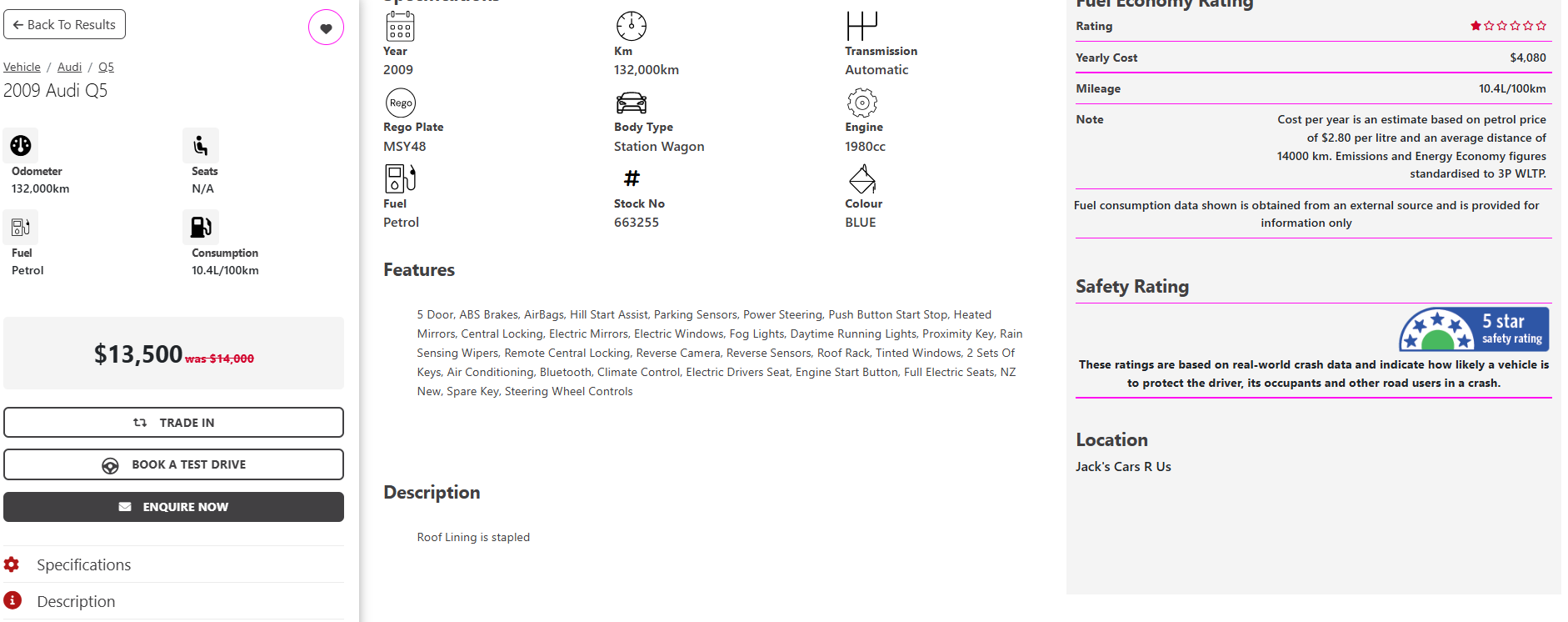
Task: Open the Vehicle breadcrumb link
Action: coord(22,67)
